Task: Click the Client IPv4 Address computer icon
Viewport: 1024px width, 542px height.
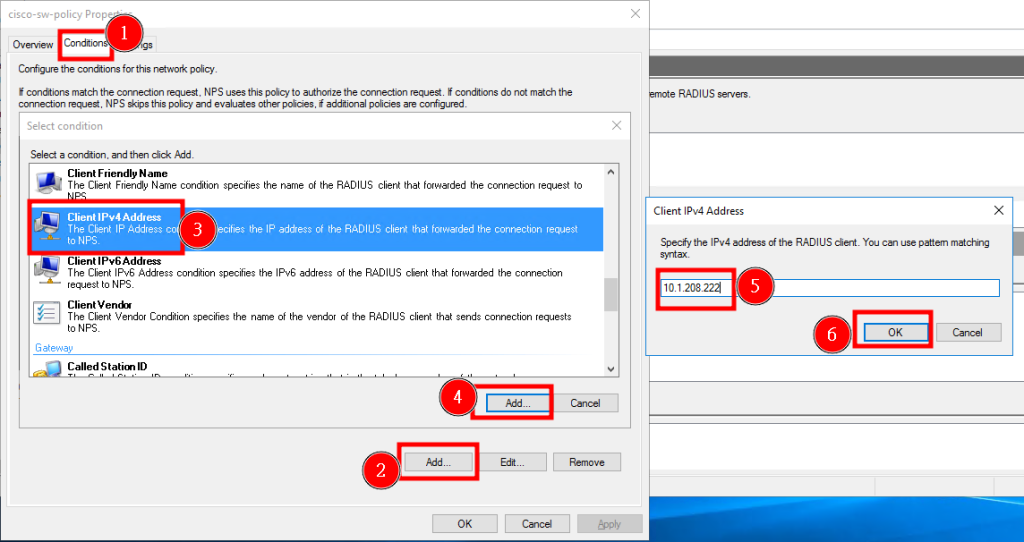Action: [48, 225]
